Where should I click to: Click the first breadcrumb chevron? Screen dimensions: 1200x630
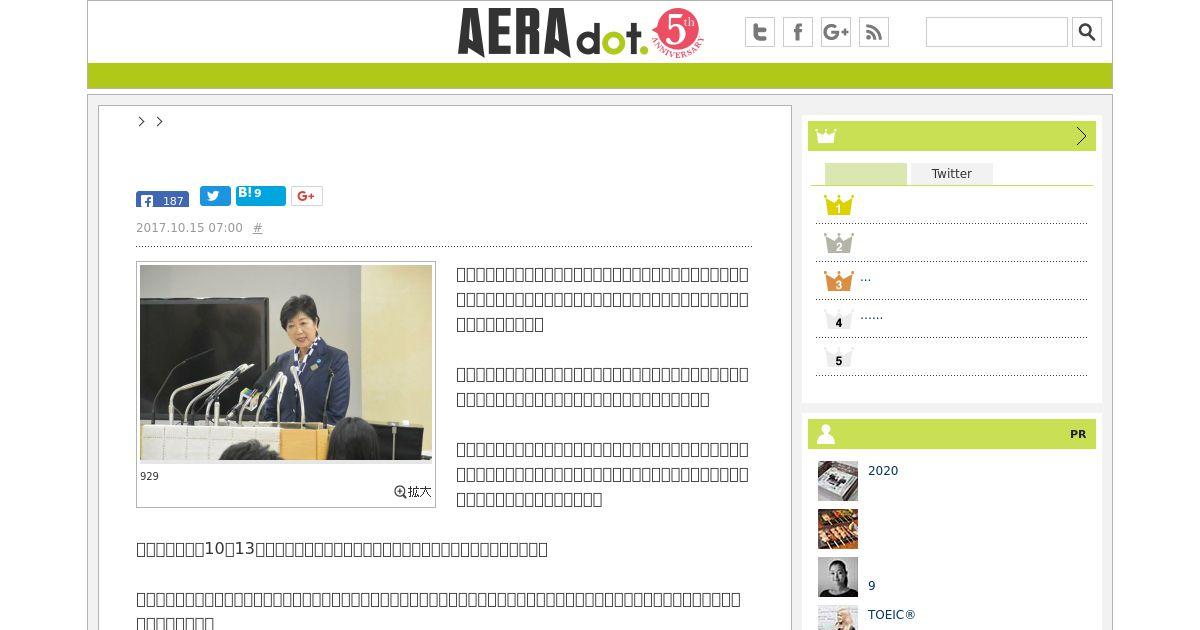click(x=141, y=121)
